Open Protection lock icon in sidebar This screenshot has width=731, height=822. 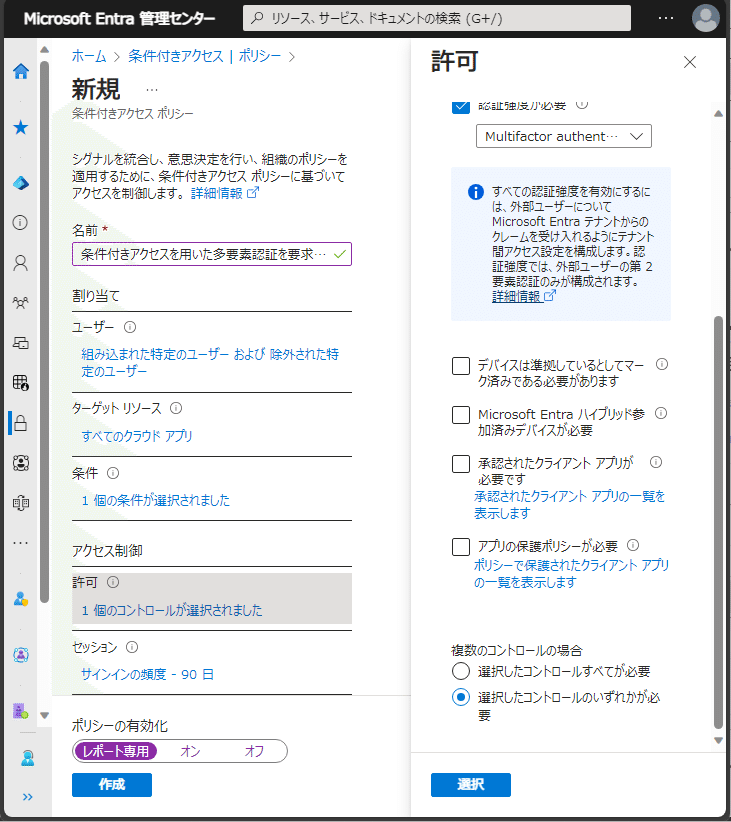point(20,423)
